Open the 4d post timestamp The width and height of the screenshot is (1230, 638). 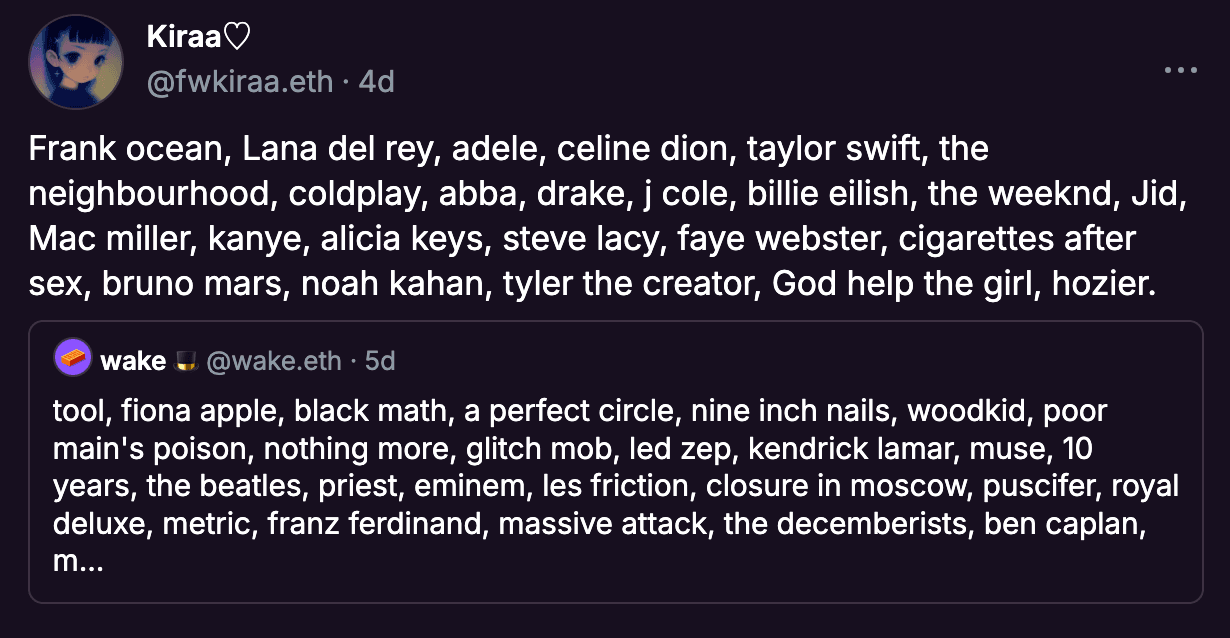pos(376,81)
